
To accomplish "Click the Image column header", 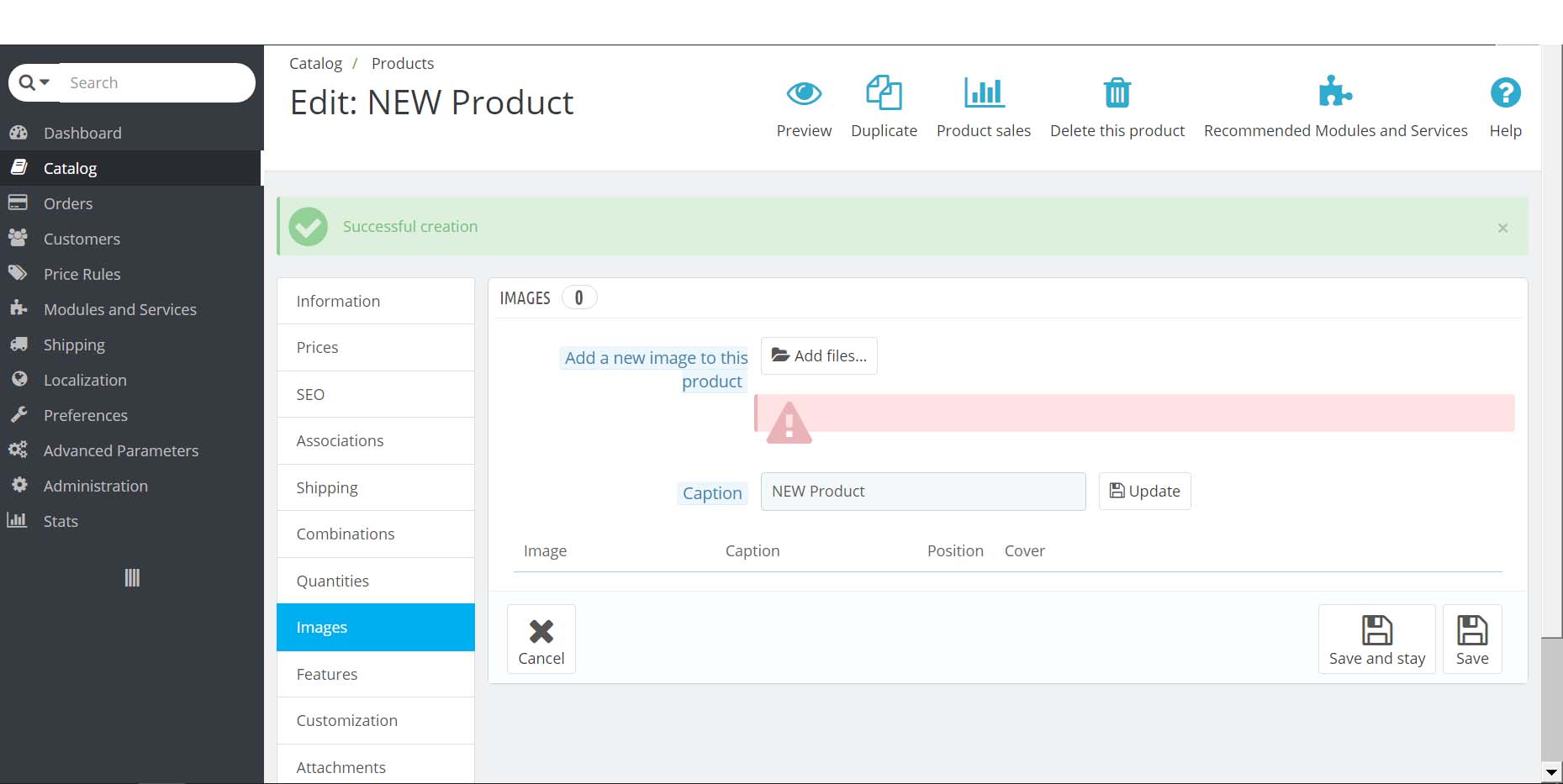I will [x=545, y=551].
